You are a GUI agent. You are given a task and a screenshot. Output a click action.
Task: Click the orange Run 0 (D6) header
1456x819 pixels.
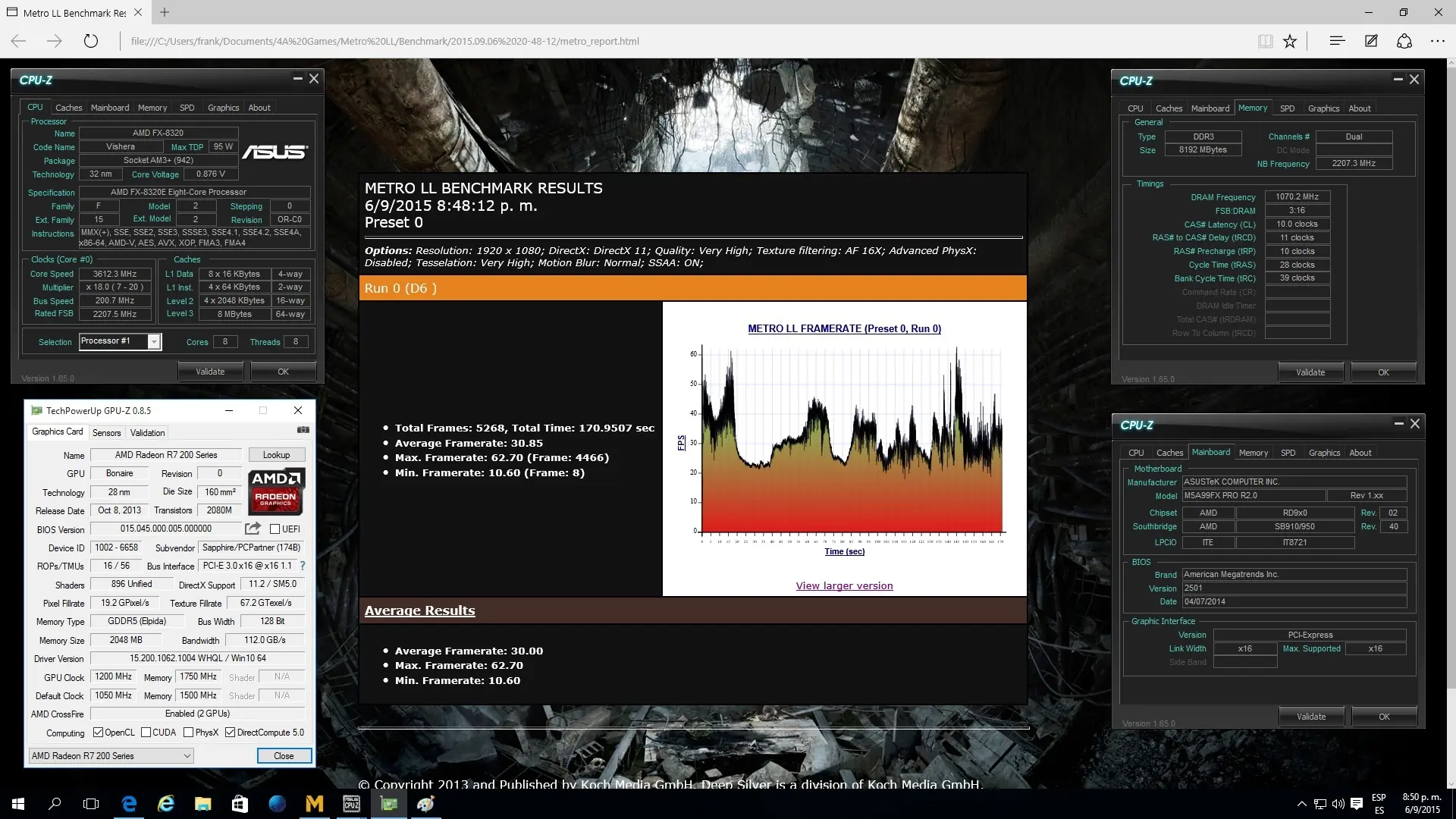click(692, 288)
